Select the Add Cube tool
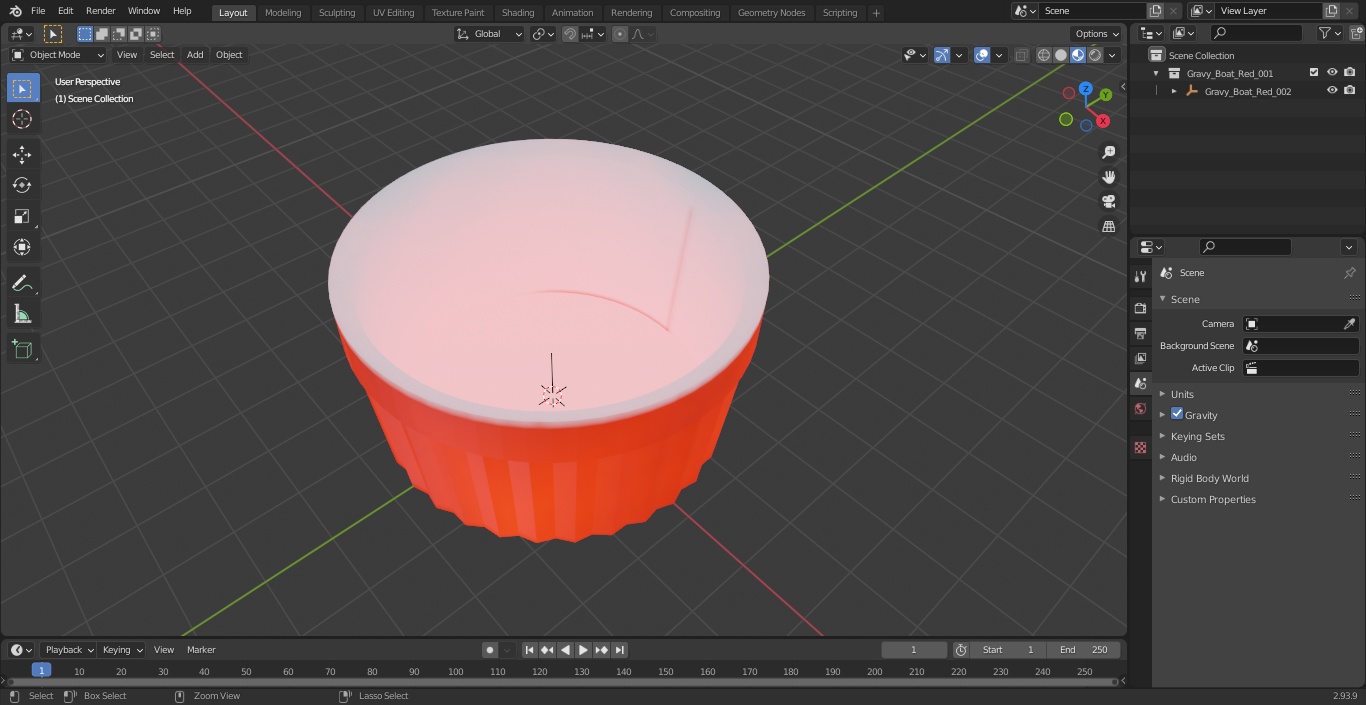 click(22, 350)
